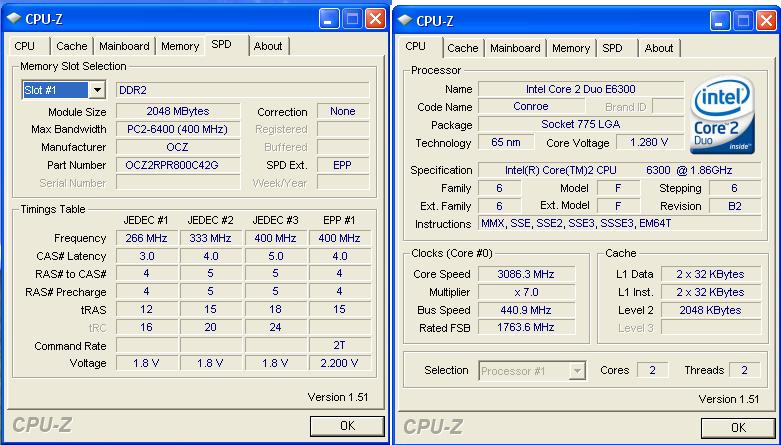781x445 pixels.
Task: Open the About tab in left CPU-Z window
Action: tap(268, 46)
